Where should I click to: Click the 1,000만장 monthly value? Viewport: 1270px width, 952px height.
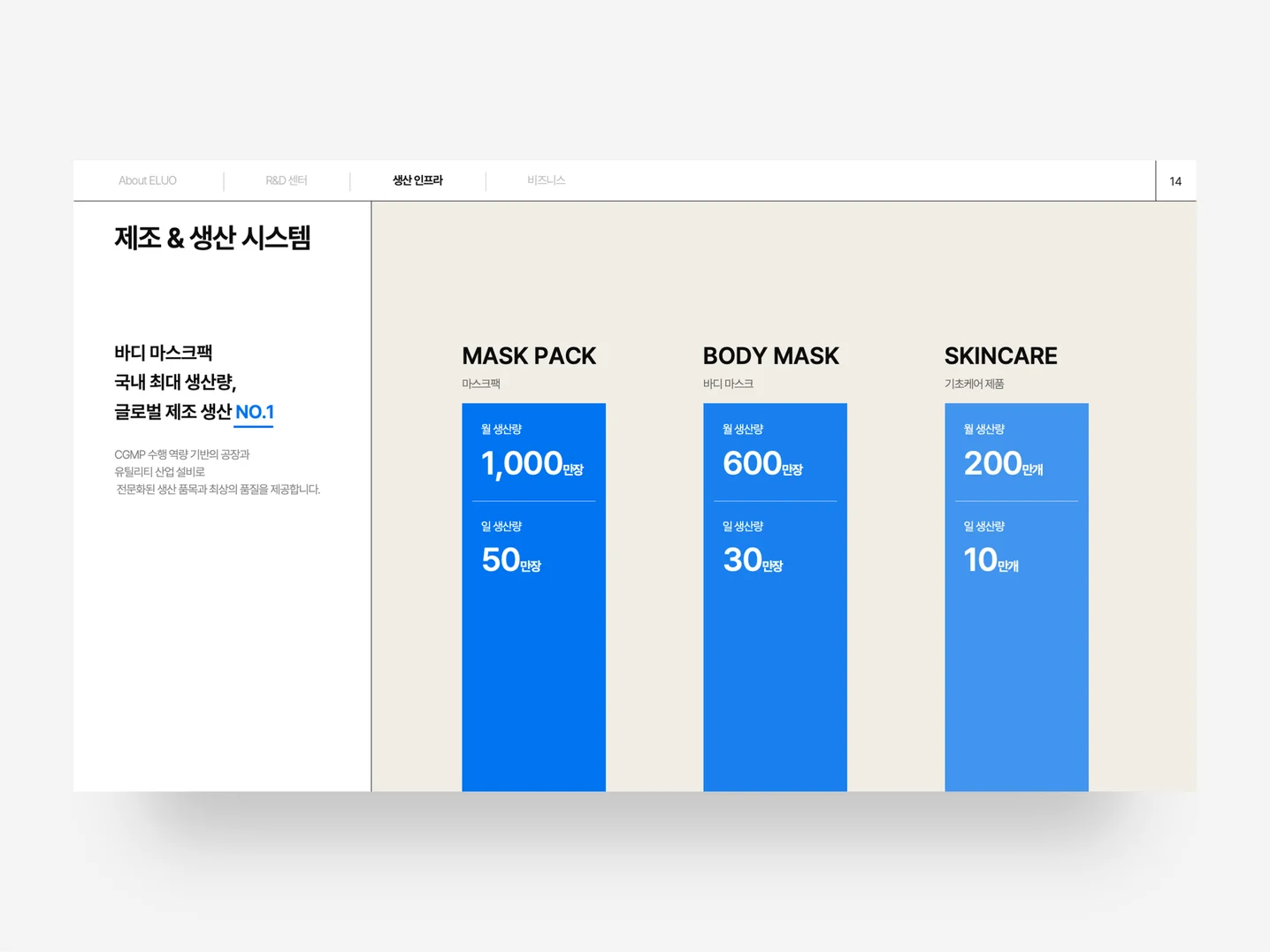point(532,464)
